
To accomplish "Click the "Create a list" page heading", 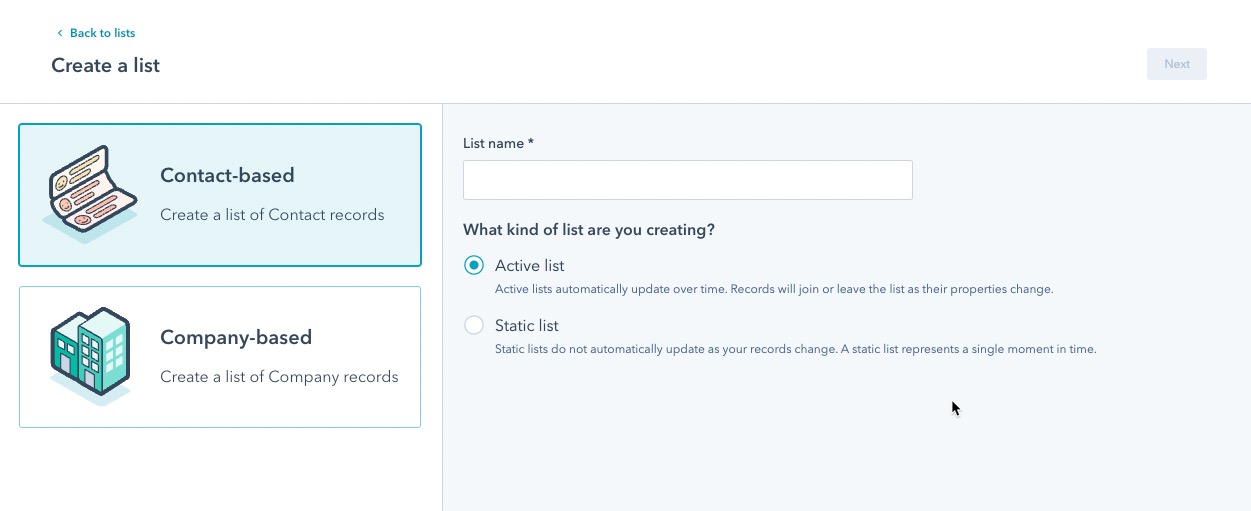I will coord(106,66).
